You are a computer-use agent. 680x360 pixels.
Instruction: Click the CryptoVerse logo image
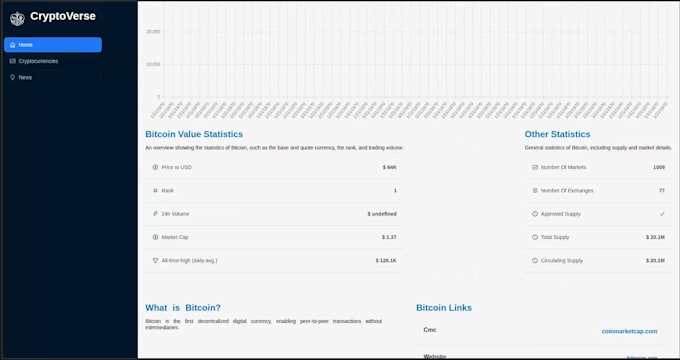tap(17, 19)
